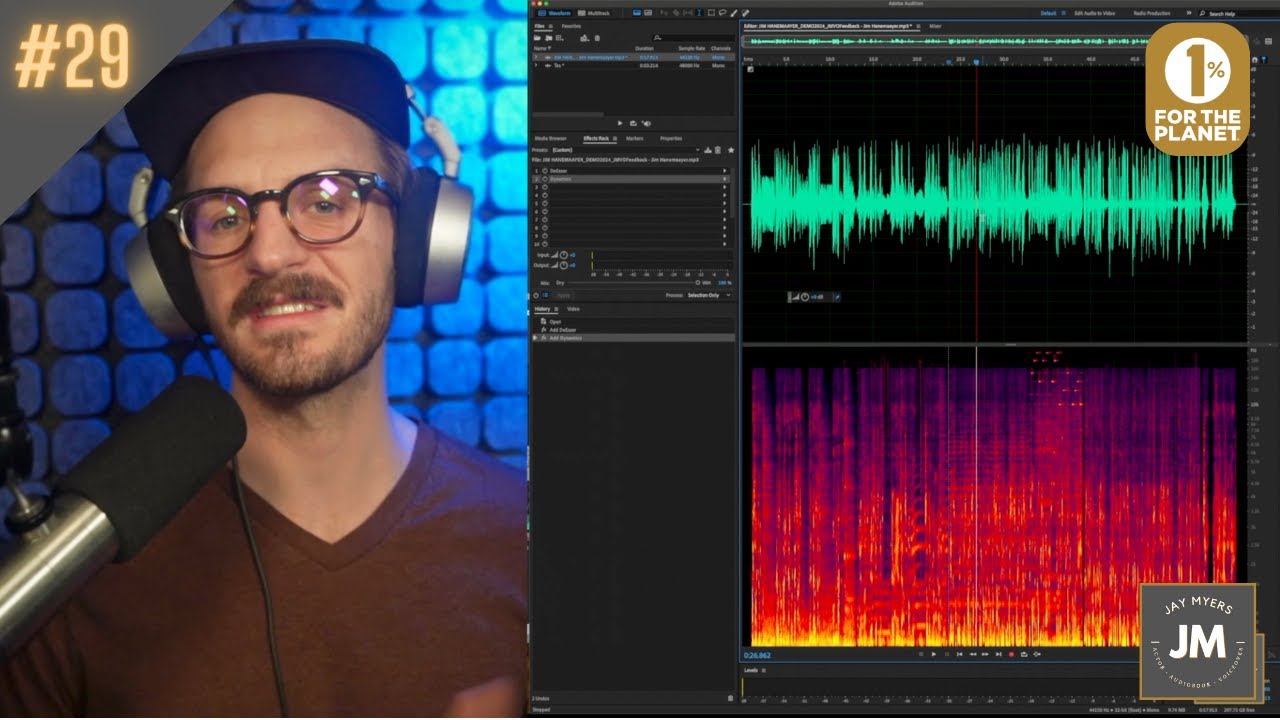Open a file from the Files panel
The height and width of the screenshot is (720, 1280).
(537, 37)
